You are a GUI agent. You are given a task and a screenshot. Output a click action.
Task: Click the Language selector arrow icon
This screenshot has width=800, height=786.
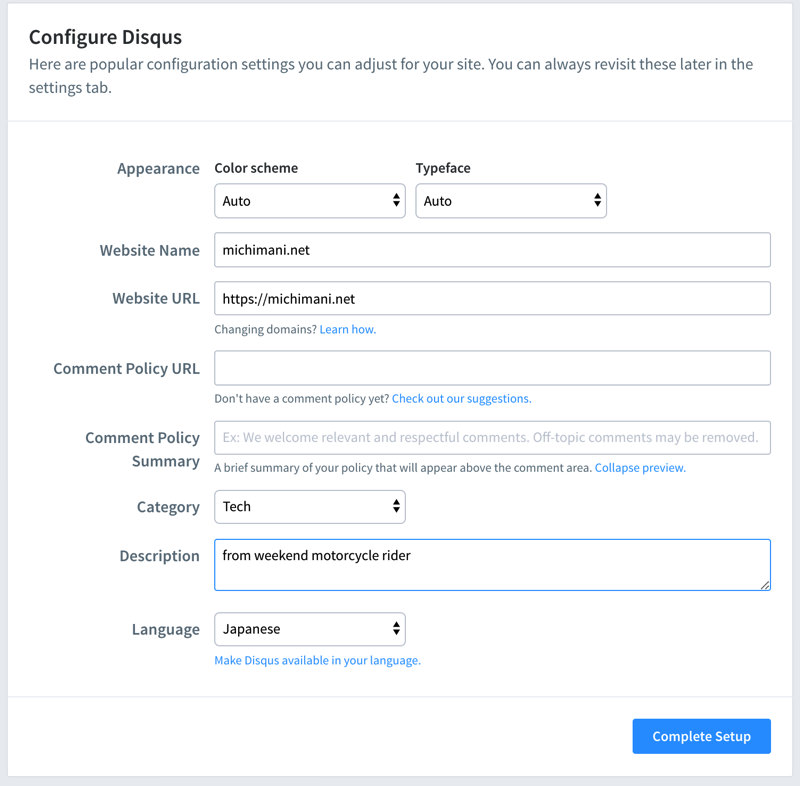[394, 629]
